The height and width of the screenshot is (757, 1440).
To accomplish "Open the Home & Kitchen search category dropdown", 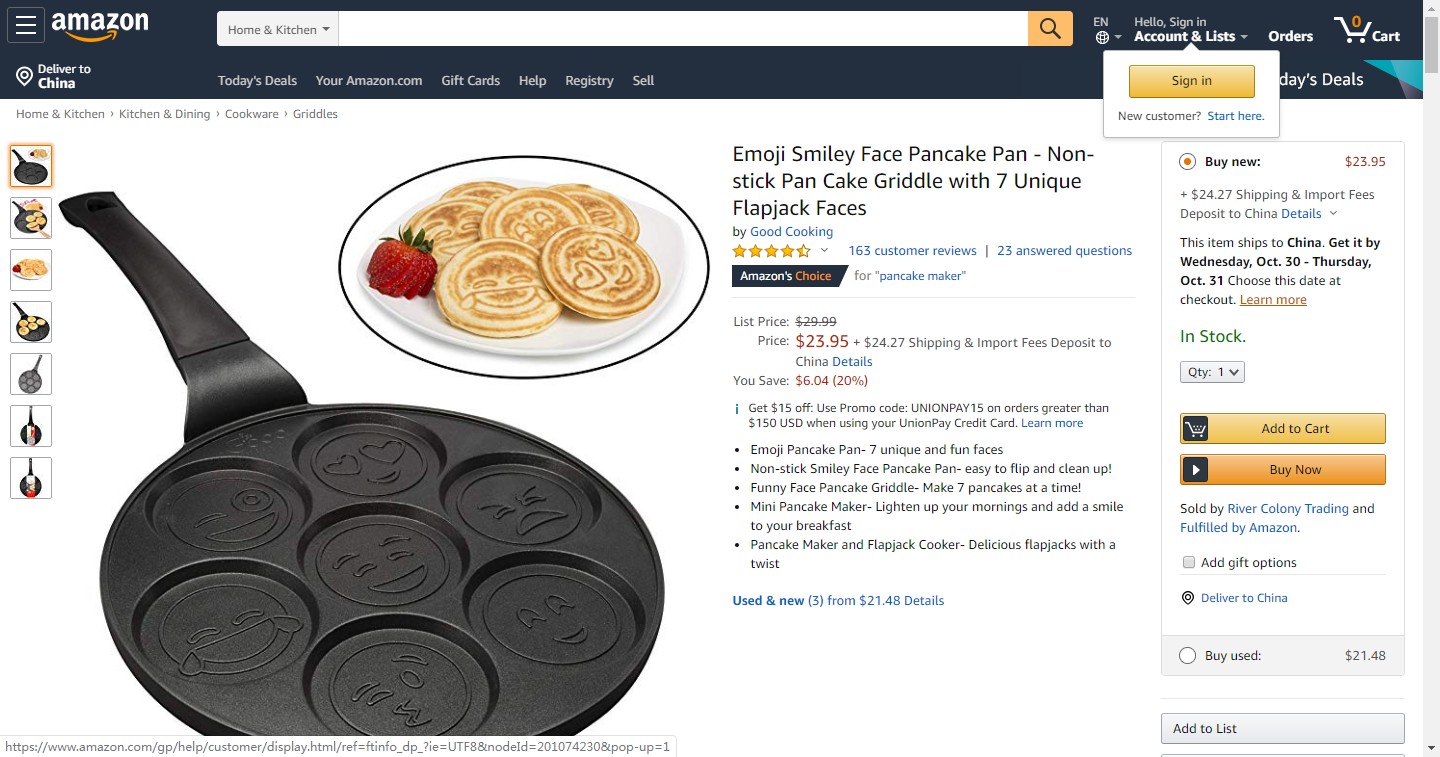I will pos(278,29).
